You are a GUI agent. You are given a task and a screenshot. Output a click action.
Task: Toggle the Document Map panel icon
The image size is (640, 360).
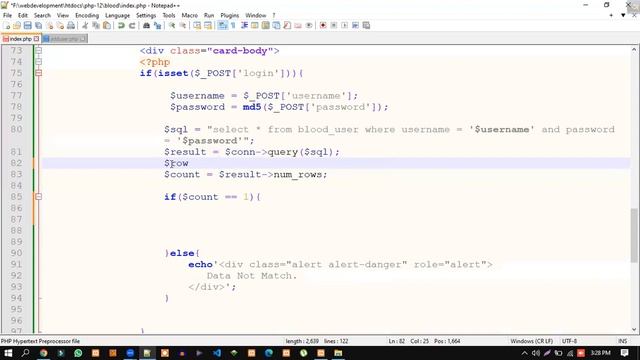[x=265, y=26]
